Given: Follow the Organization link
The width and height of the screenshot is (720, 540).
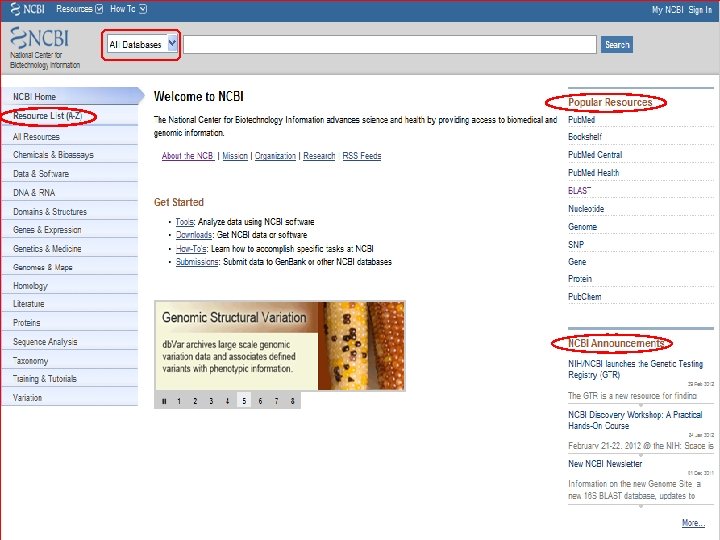Looking at the screenshot, I should click(x=275, y=156).
